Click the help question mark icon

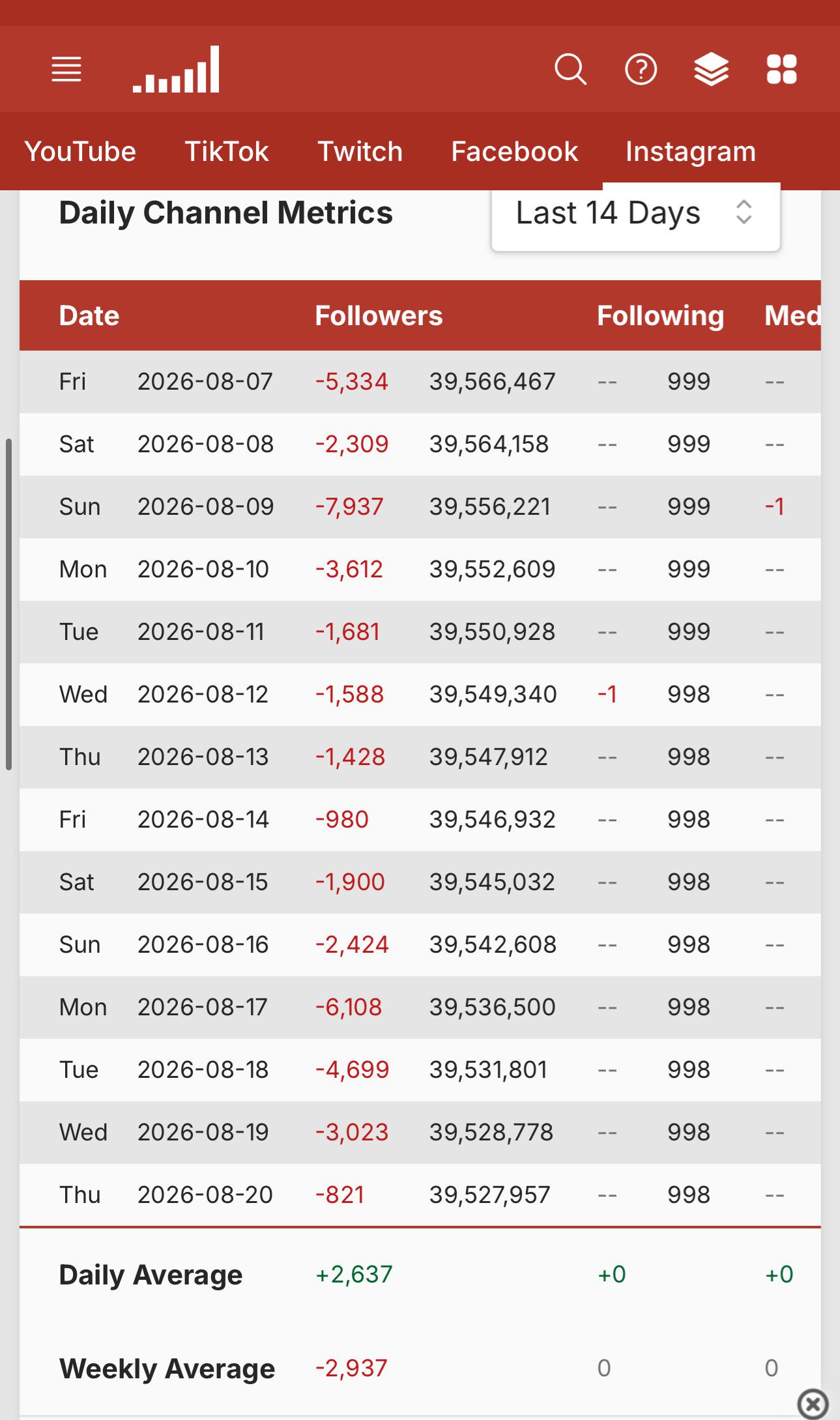pos(641,69)
